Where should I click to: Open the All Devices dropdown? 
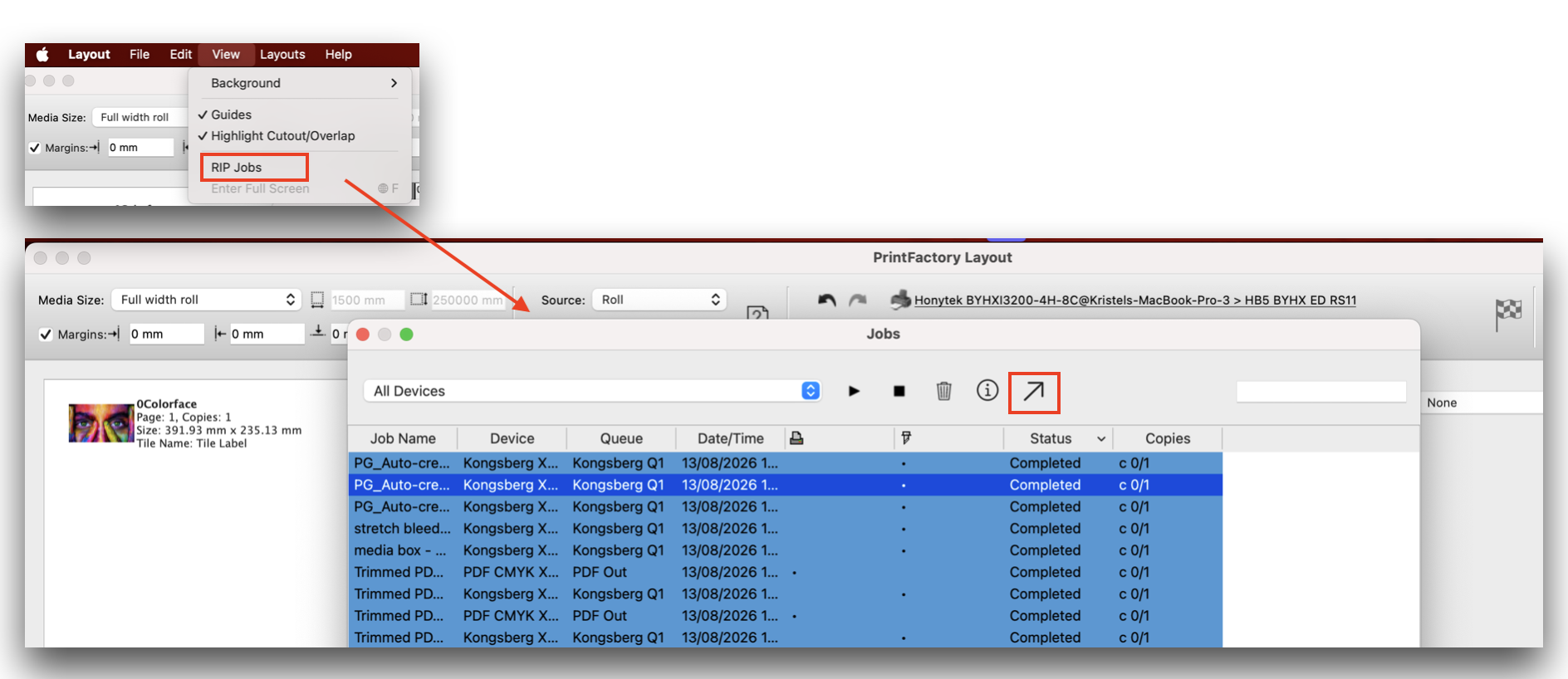pos(593,391)
